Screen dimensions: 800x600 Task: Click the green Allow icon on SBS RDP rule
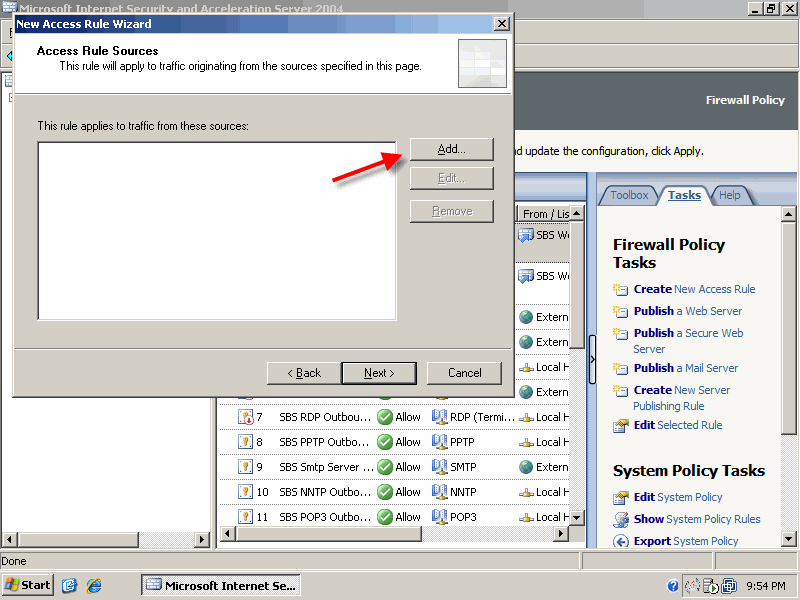point(385,417)
